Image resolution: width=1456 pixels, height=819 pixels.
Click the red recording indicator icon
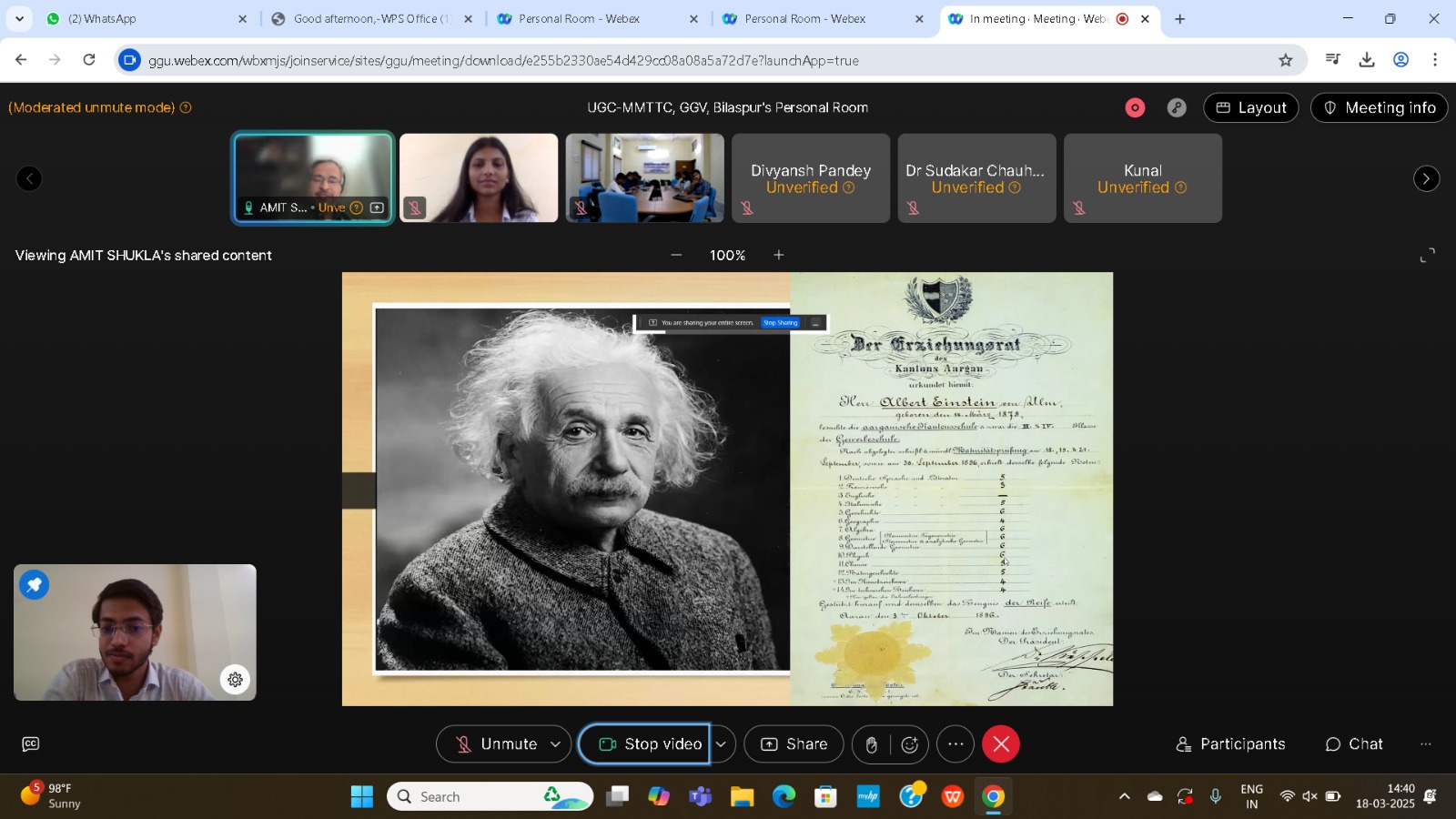[x=1135, y=107]
